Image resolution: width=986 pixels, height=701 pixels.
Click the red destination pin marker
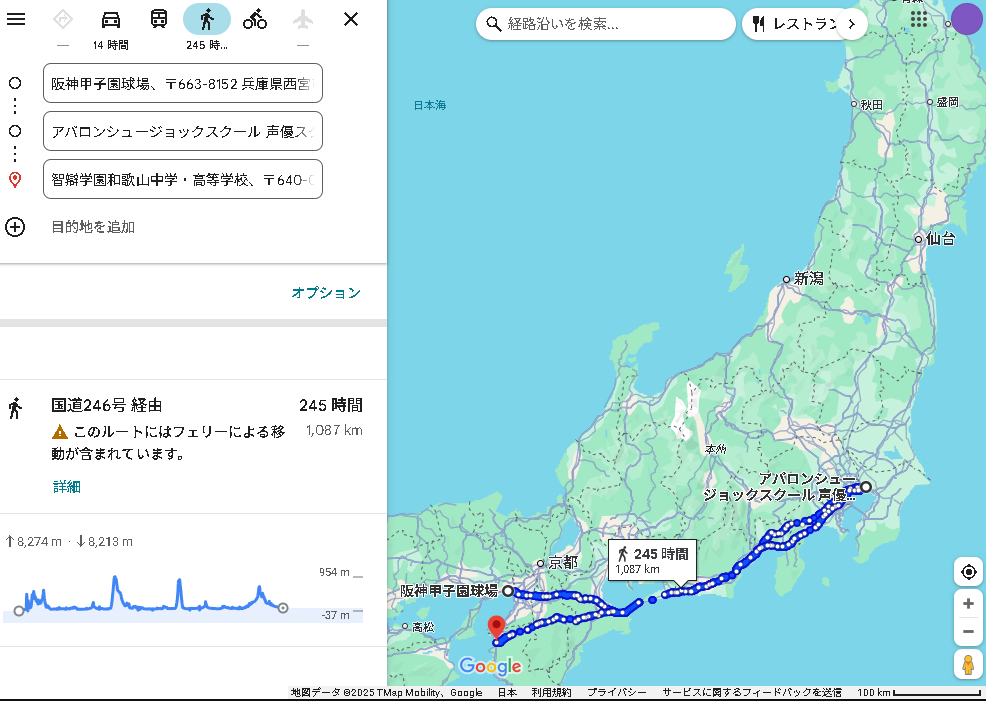point(496,627)
